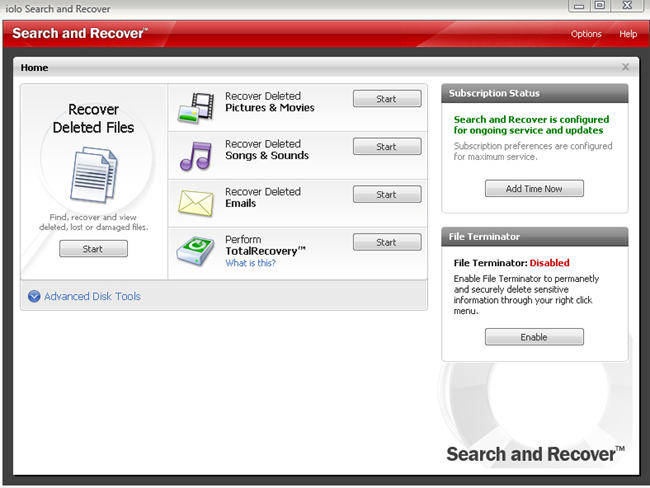650x488 pixels.
Task: Click the yellow envelope Emails icon
Action: coord(196,203)
